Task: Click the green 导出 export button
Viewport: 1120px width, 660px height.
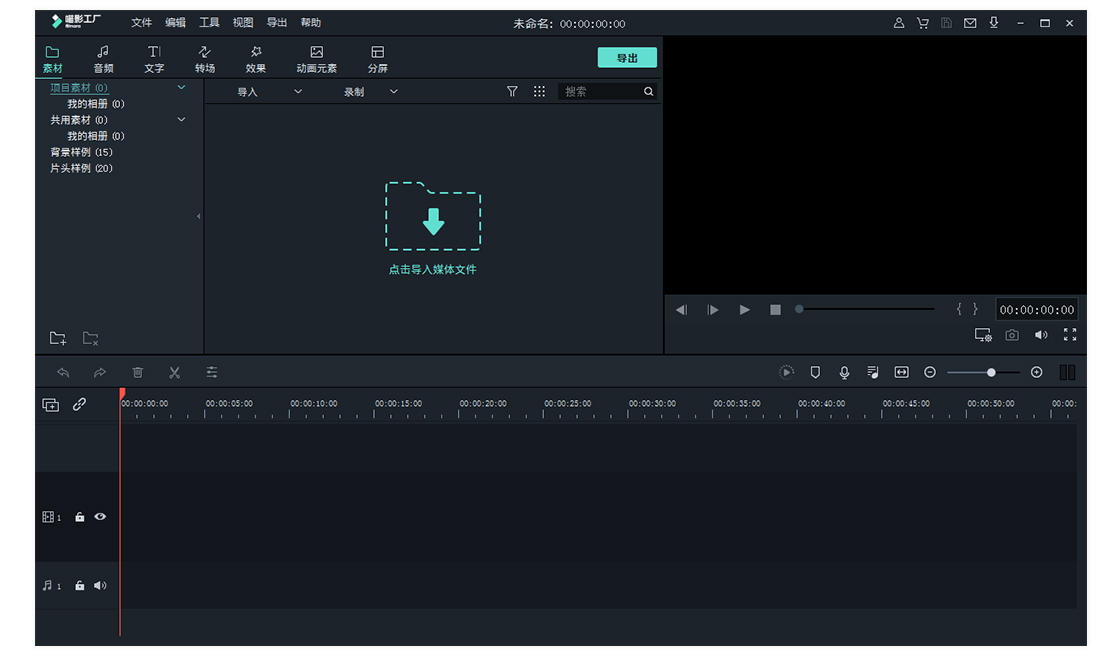Action: coord(627,58)
